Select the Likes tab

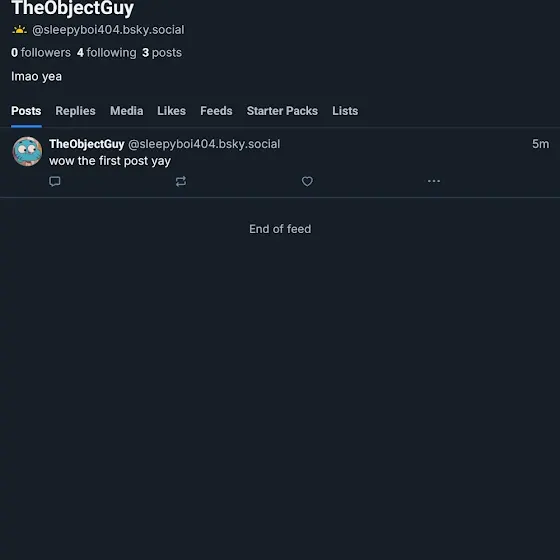171,111
